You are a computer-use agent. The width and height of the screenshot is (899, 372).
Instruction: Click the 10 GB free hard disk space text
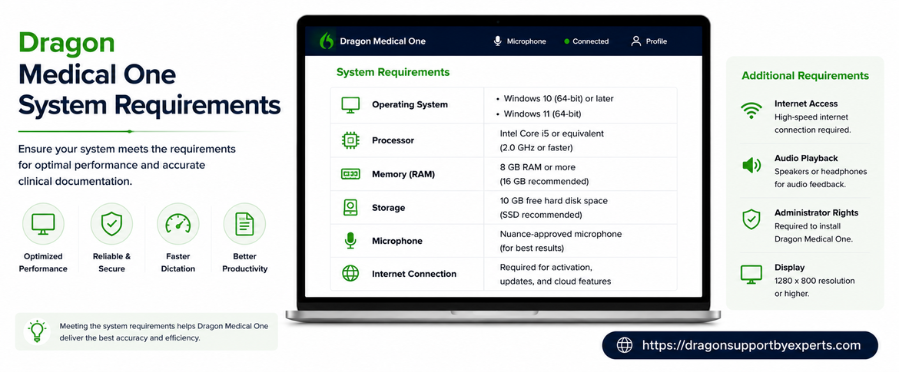tap(554, 201)
